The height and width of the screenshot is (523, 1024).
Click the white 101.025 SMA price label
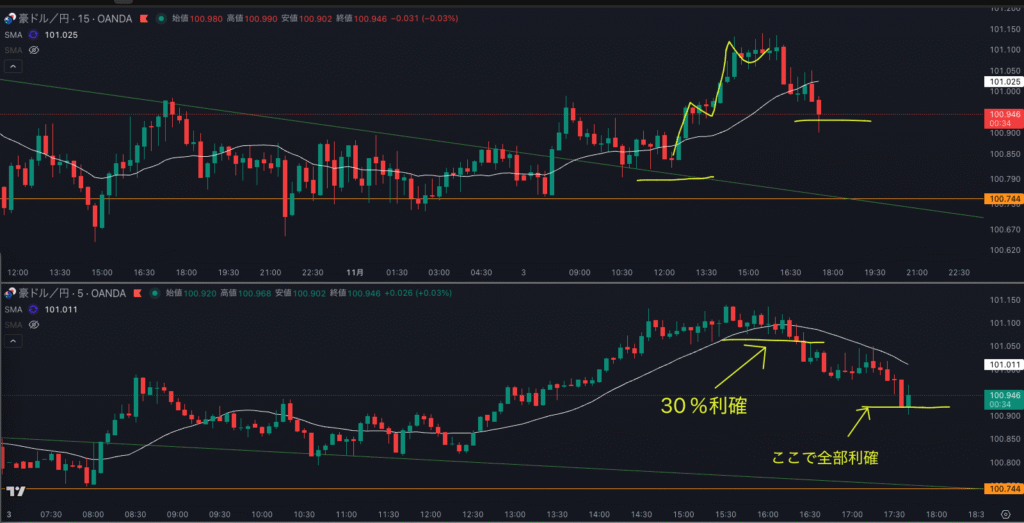tap(1002, 82)
